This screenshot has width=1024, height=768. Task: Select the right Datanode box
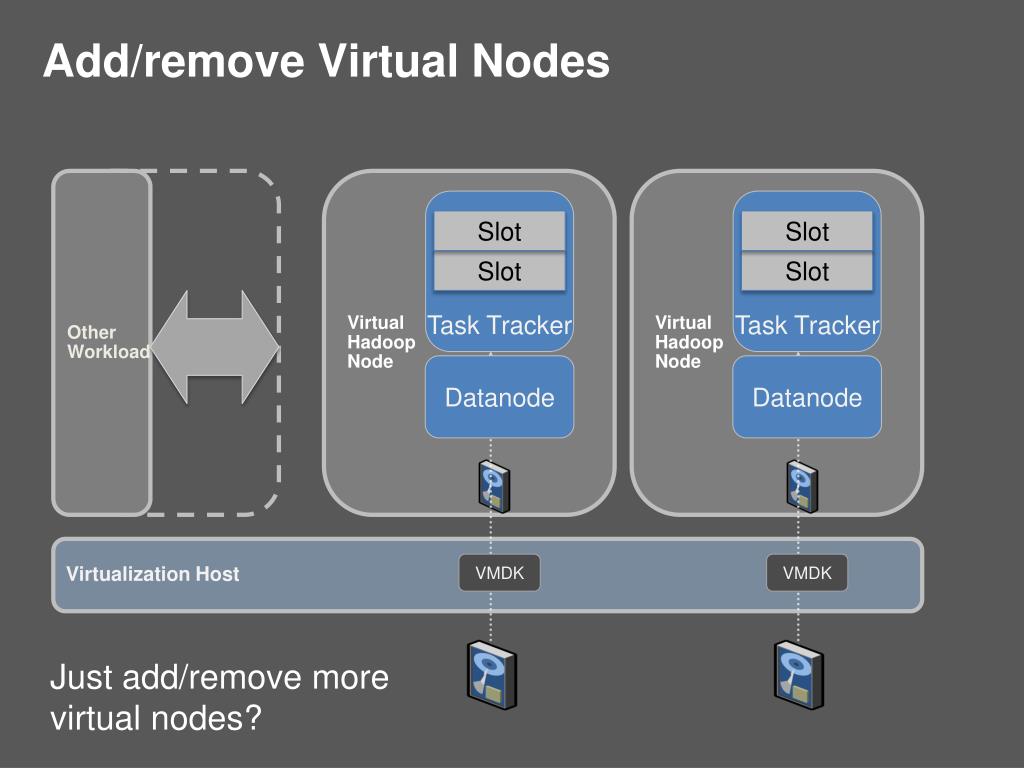pos(807,397)
